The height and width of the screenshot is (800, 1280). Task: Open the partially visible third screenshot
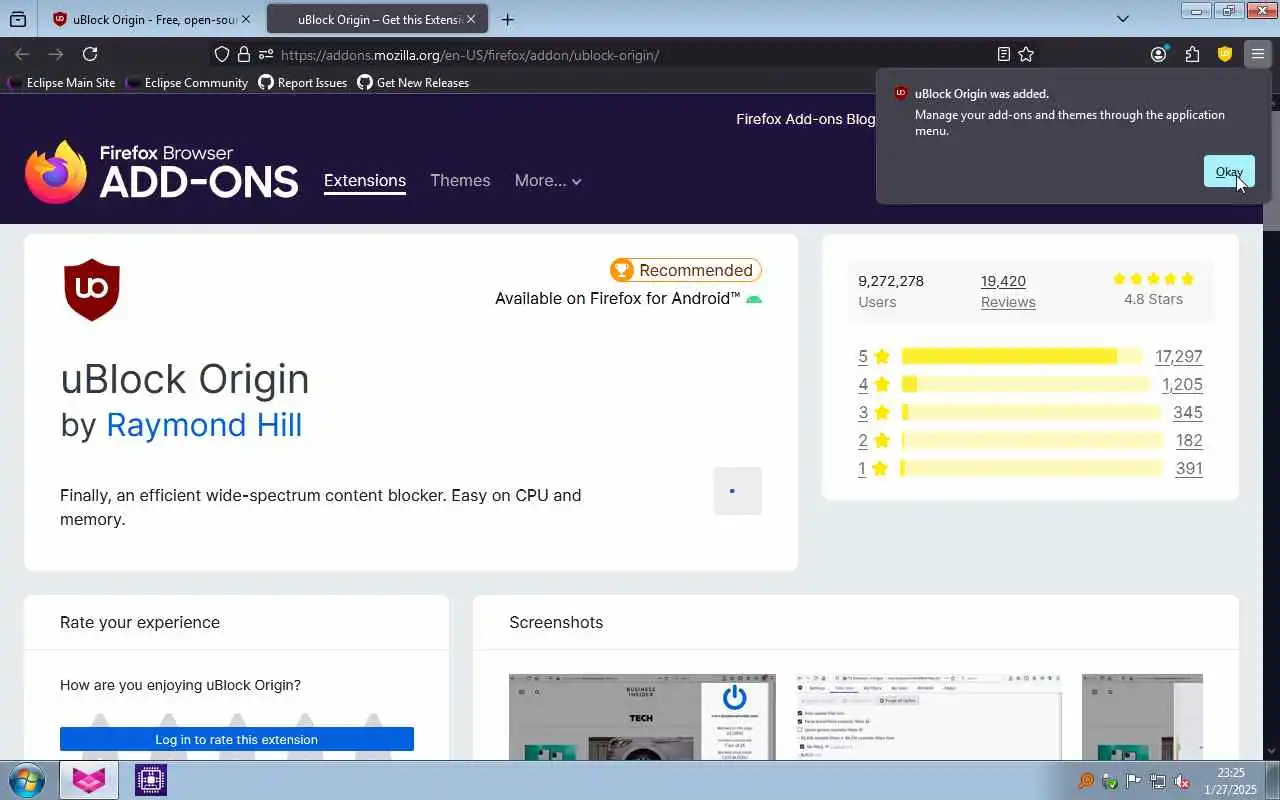[1142, 717]
